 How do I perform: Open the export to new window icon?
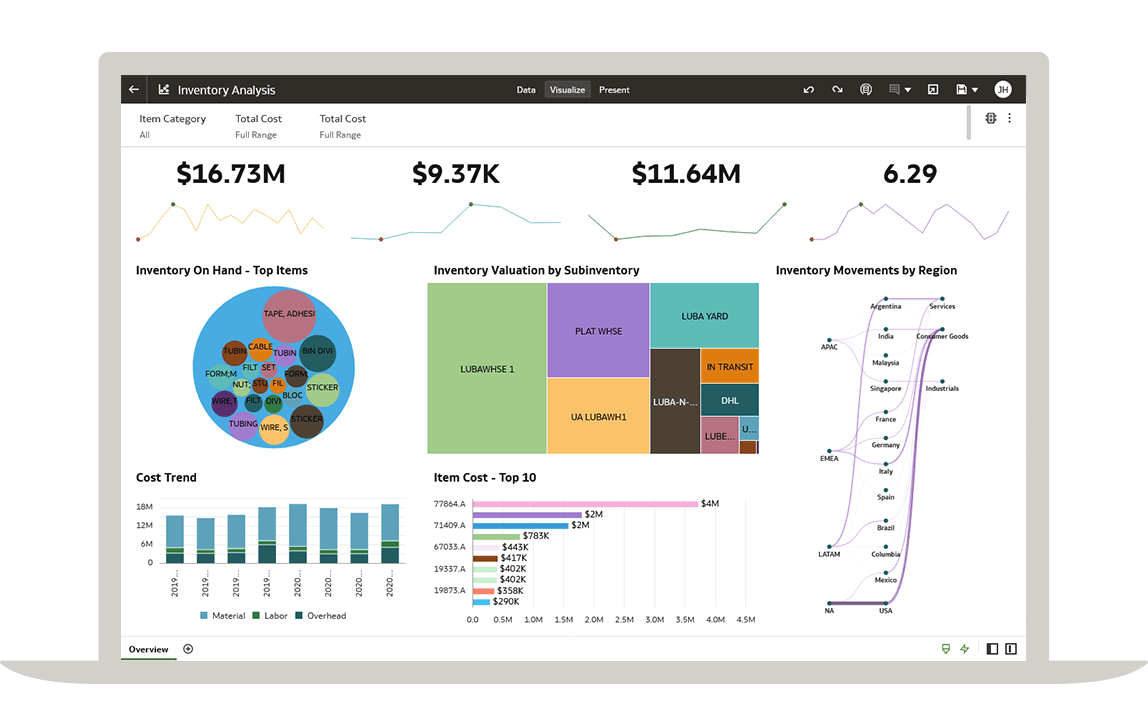[932, 90]
